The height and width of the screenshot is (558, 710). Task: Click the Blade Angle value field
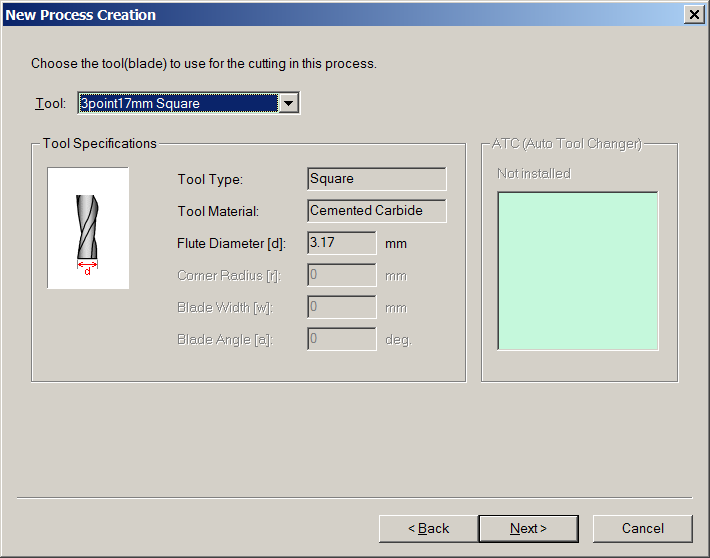[342, 339]
